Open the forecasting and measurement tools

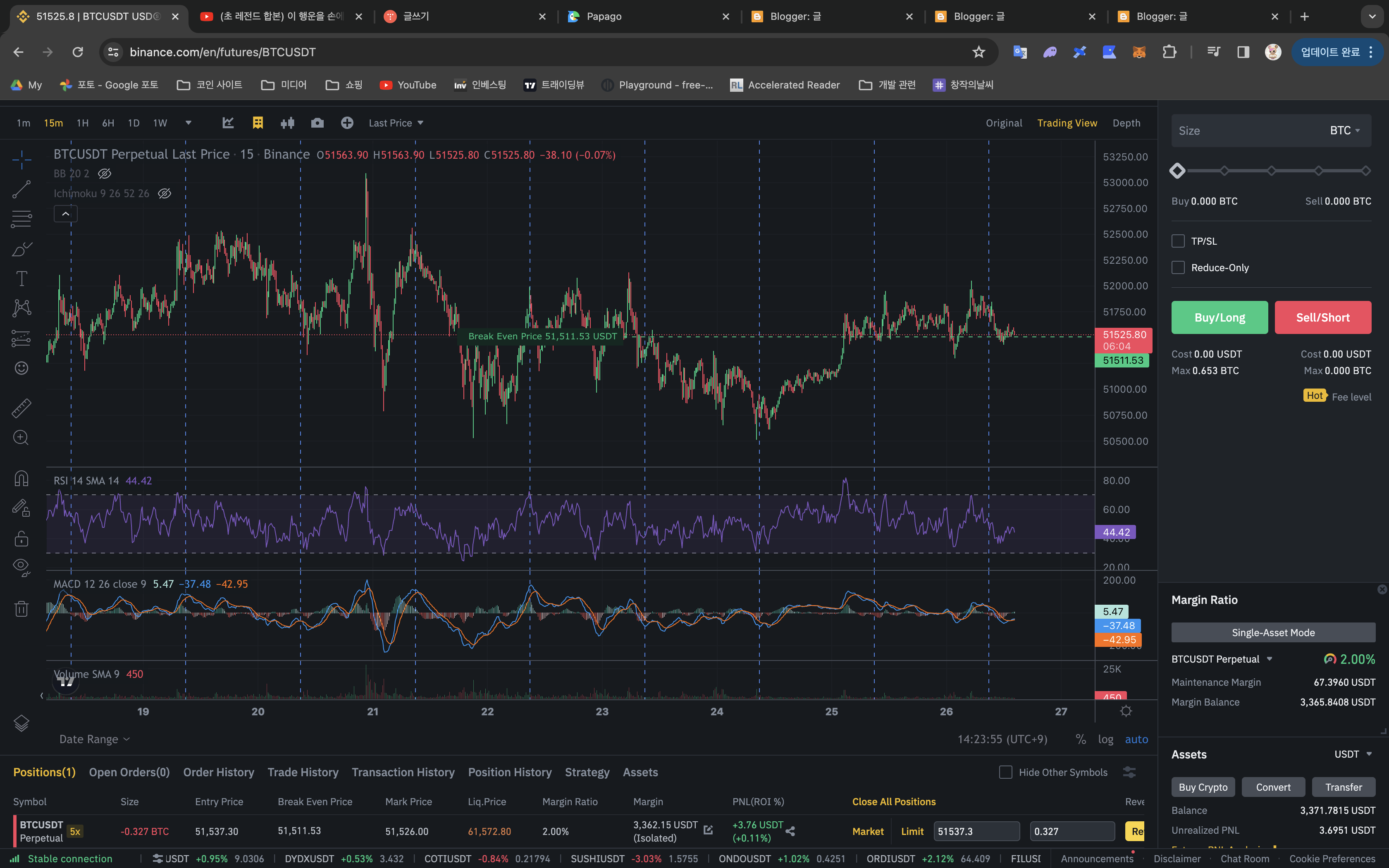click(22, 338)
